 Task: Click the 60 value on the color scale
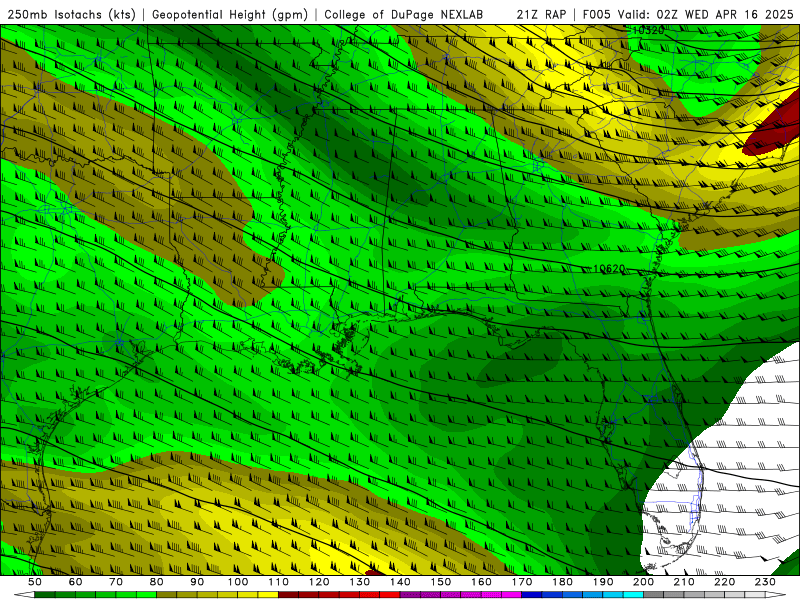click(x=75, y=582)
